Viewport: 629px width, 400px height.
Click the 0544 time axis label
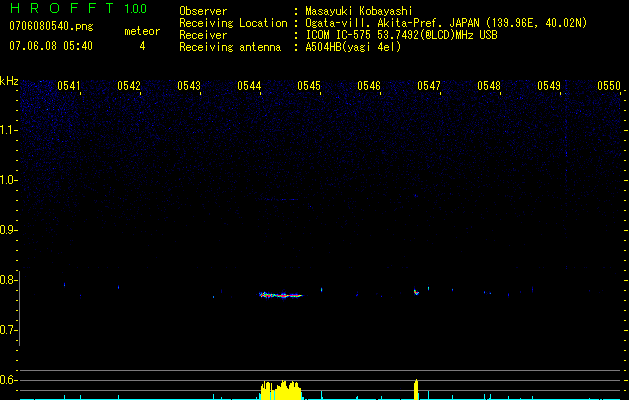coord(249,86)
